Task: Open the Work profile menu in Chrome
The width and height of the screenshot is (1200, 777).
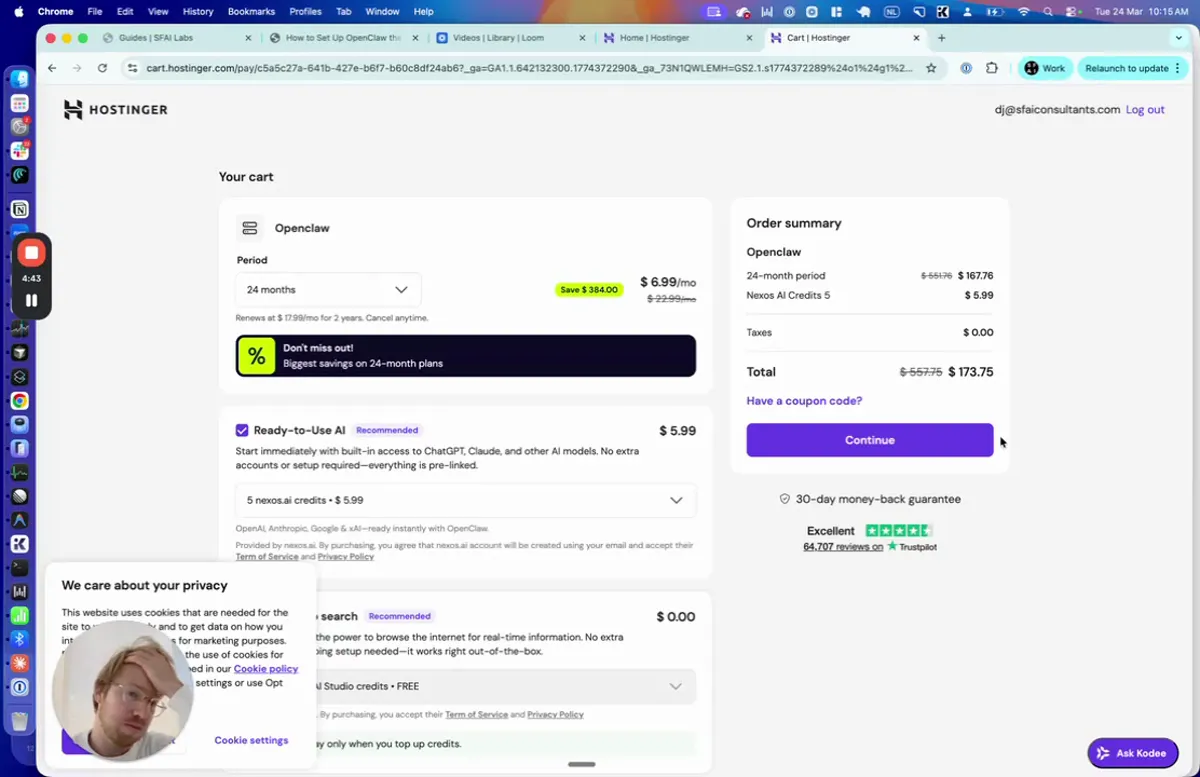Action: tap(1044, 68)
